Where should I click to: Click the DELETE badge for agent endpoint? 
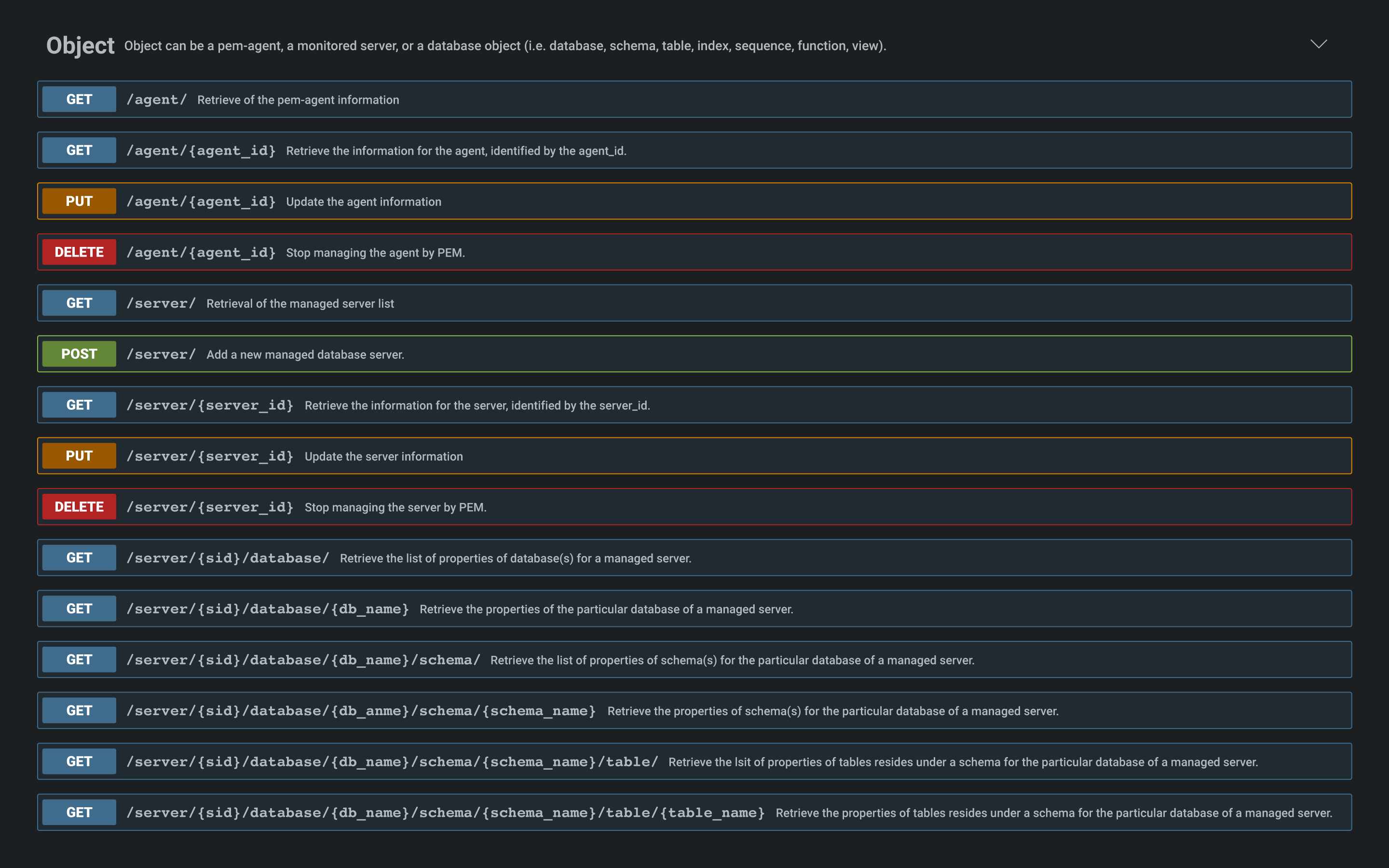coord(79,252)
